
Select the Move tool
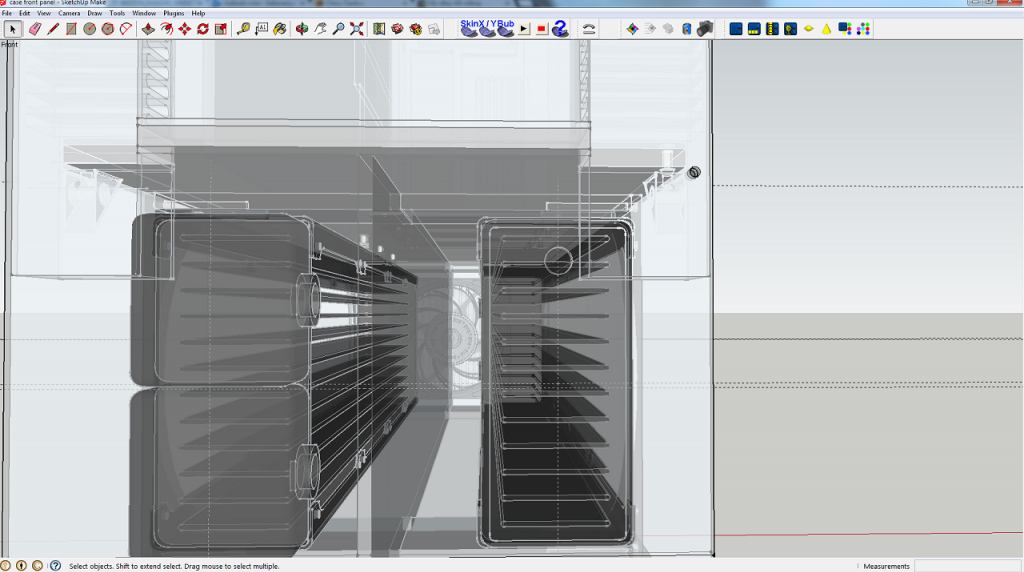185,29
